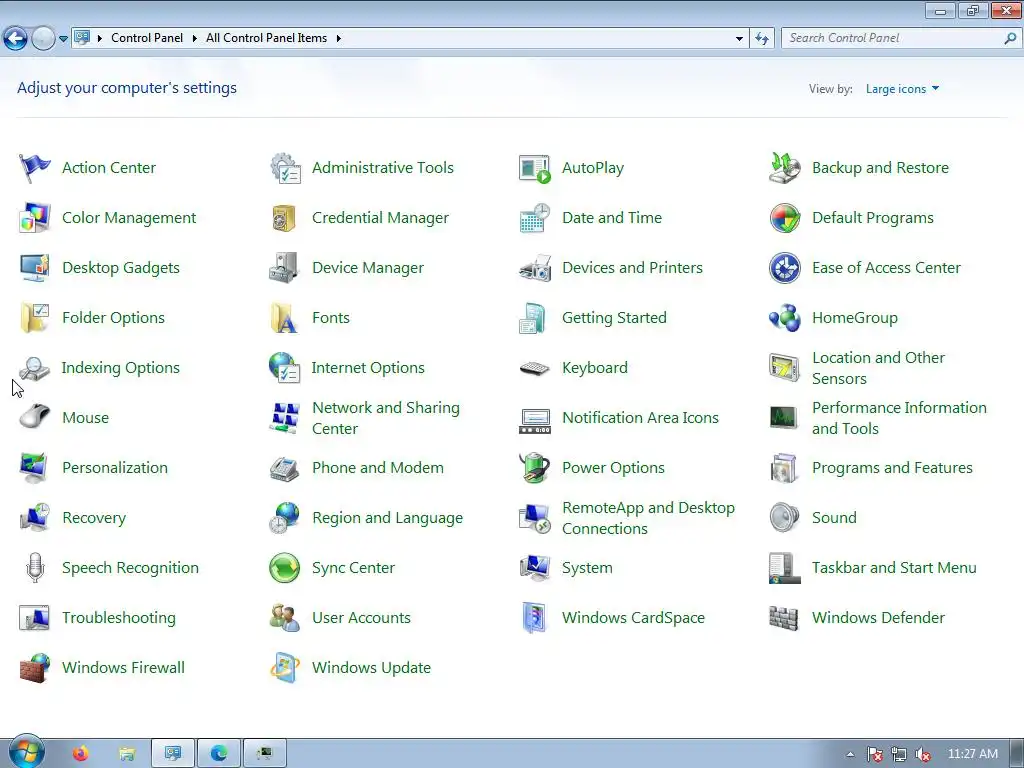
Task: Open the Device Manager icon
Action: click(x=284, y=268)
